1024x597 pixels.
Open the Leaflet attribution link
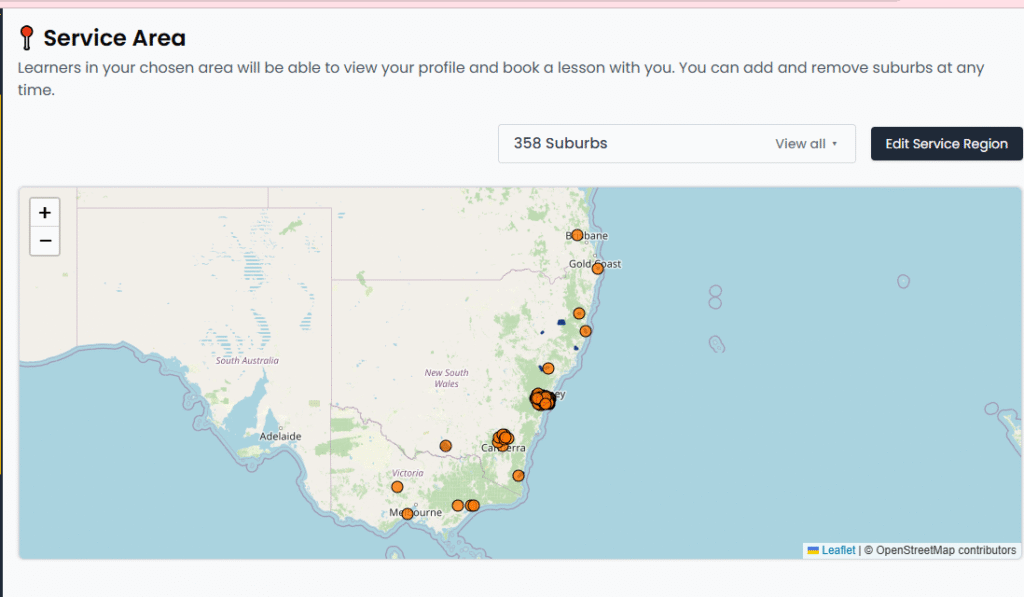pos(838,550)
